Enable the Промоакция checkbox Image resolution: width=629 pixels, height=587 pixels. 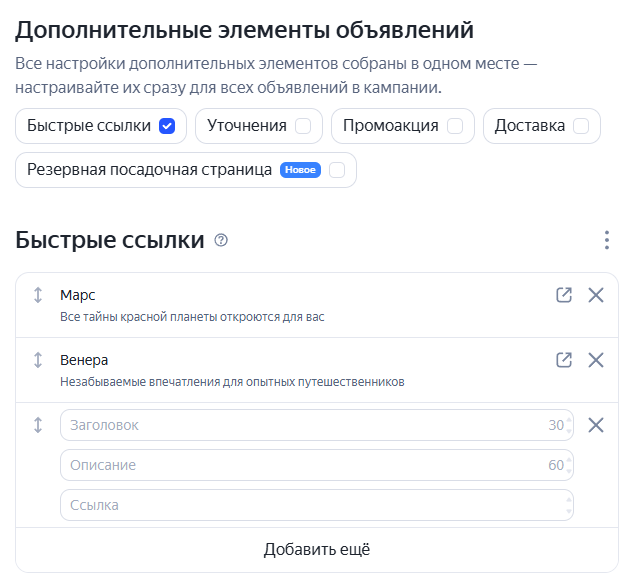455,126
